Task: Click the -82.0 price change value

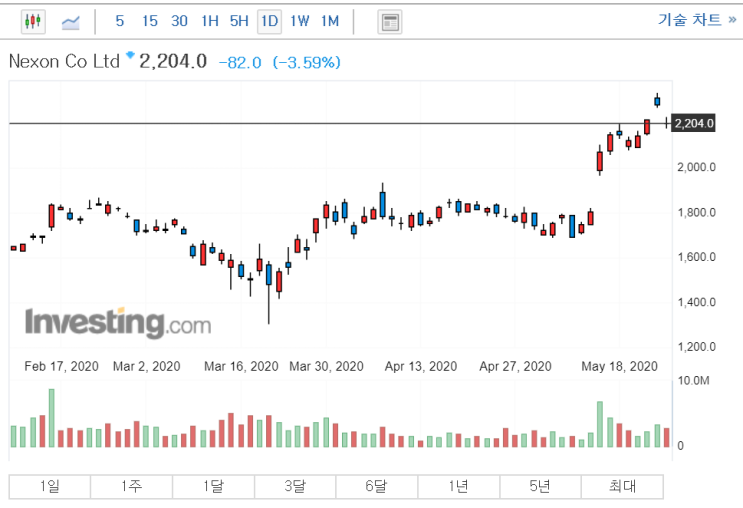Action: 240,63
